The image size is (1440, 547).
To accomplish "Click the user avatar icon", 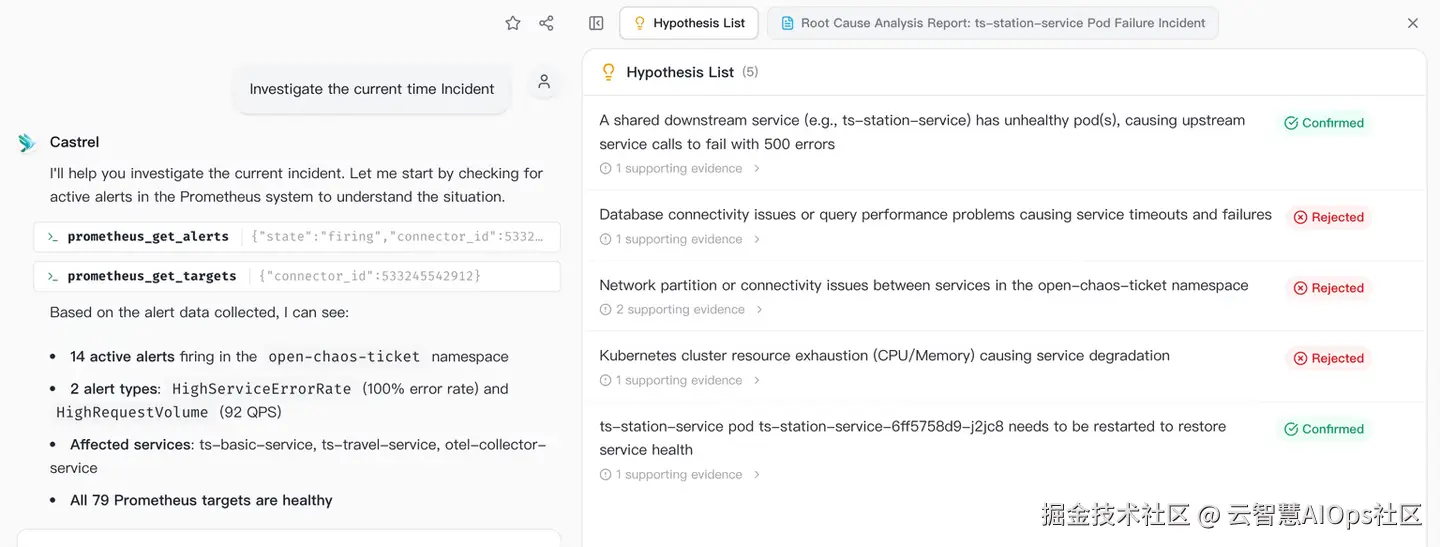I will tap(544, 82).
